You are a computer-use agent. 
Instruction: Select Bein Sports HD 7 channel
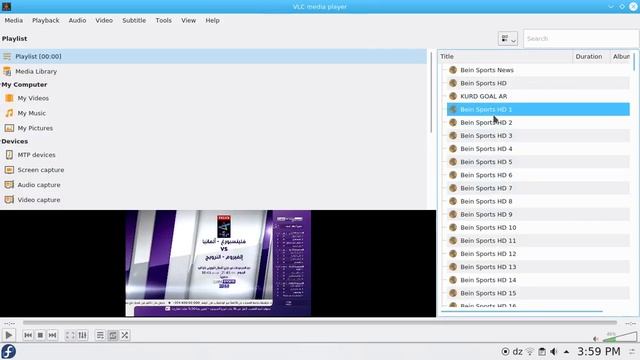point(538,188)
